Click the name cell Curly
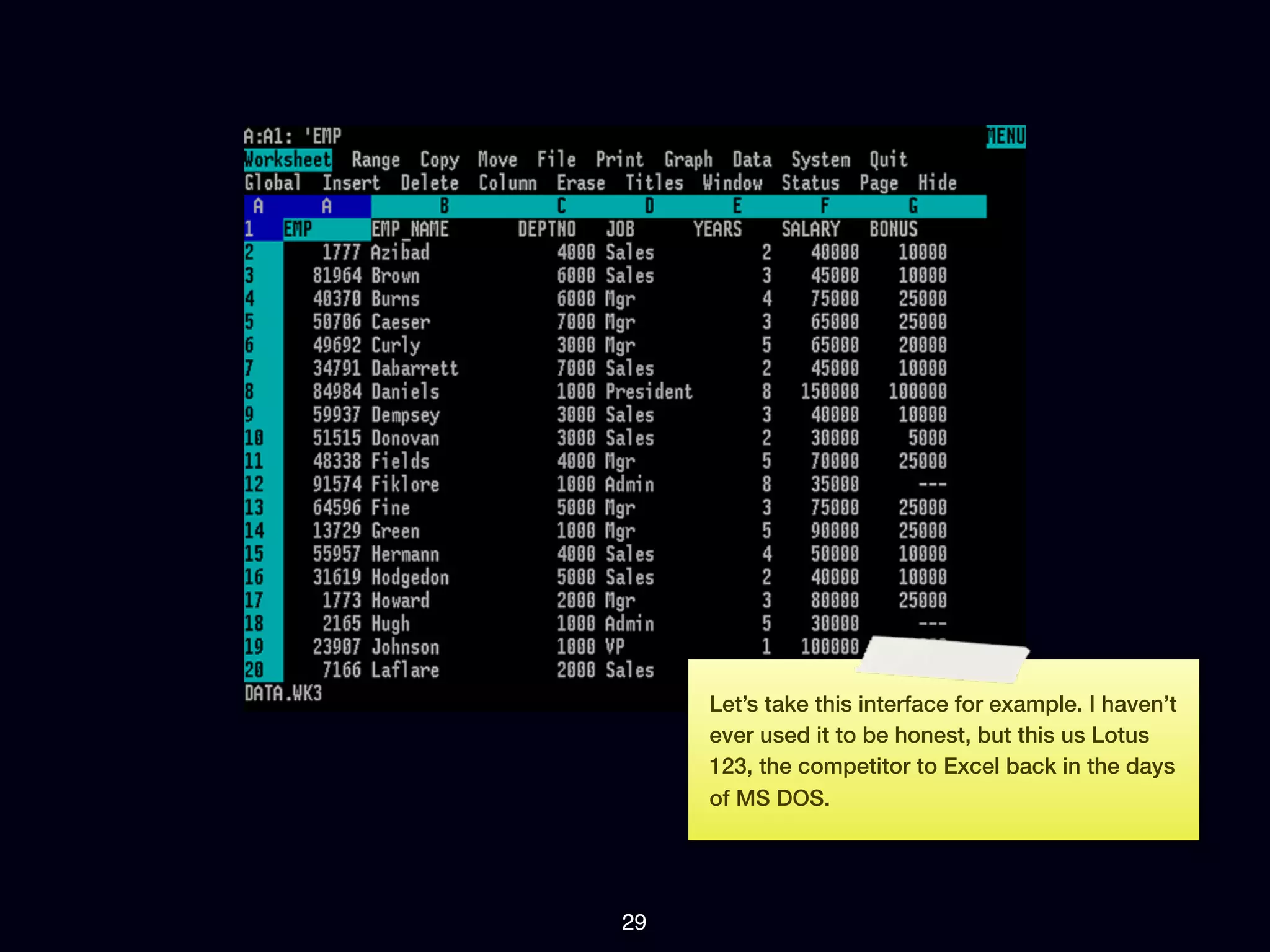 coord(396,345)
